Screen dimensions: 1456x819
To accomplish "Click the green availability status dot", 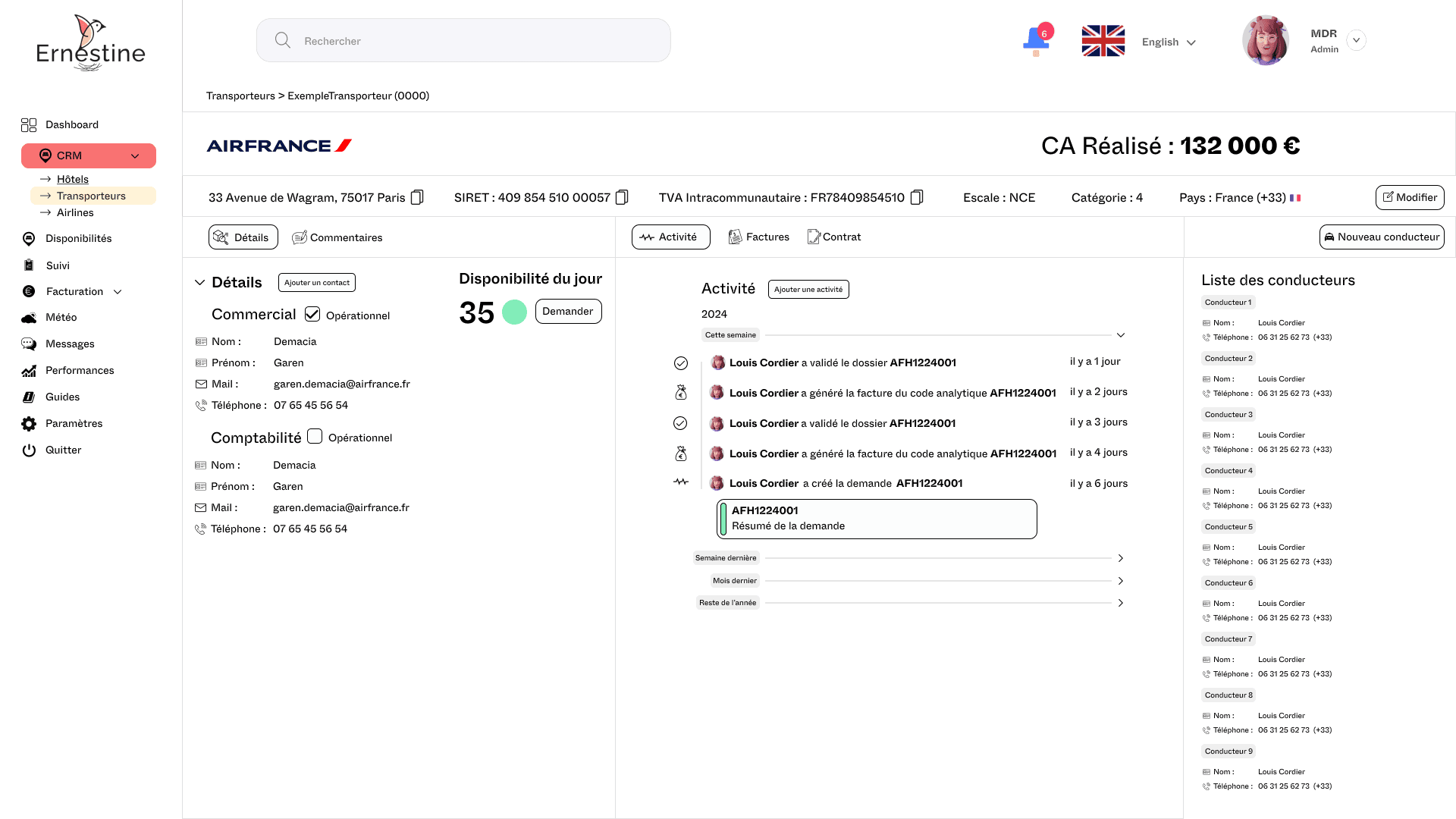I will pyautogui.click(x=514, y=312).
